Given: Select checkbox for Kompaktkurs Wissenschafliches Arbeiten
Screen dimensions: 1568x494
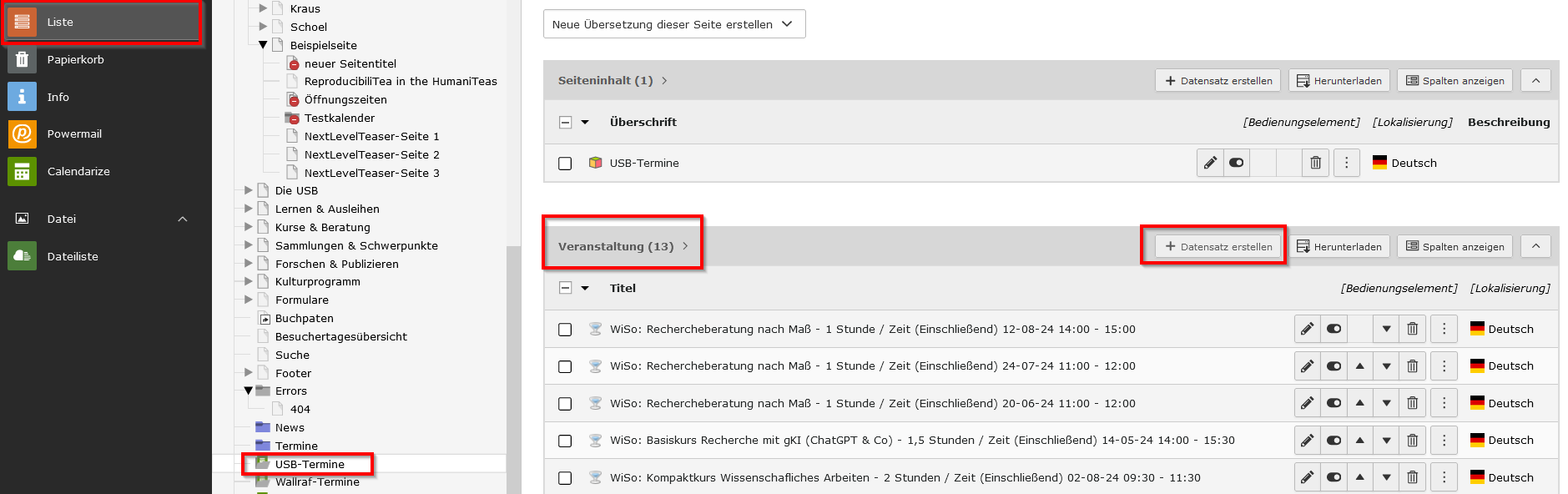Looking at the screenshot, I should [x=565, y=478].
